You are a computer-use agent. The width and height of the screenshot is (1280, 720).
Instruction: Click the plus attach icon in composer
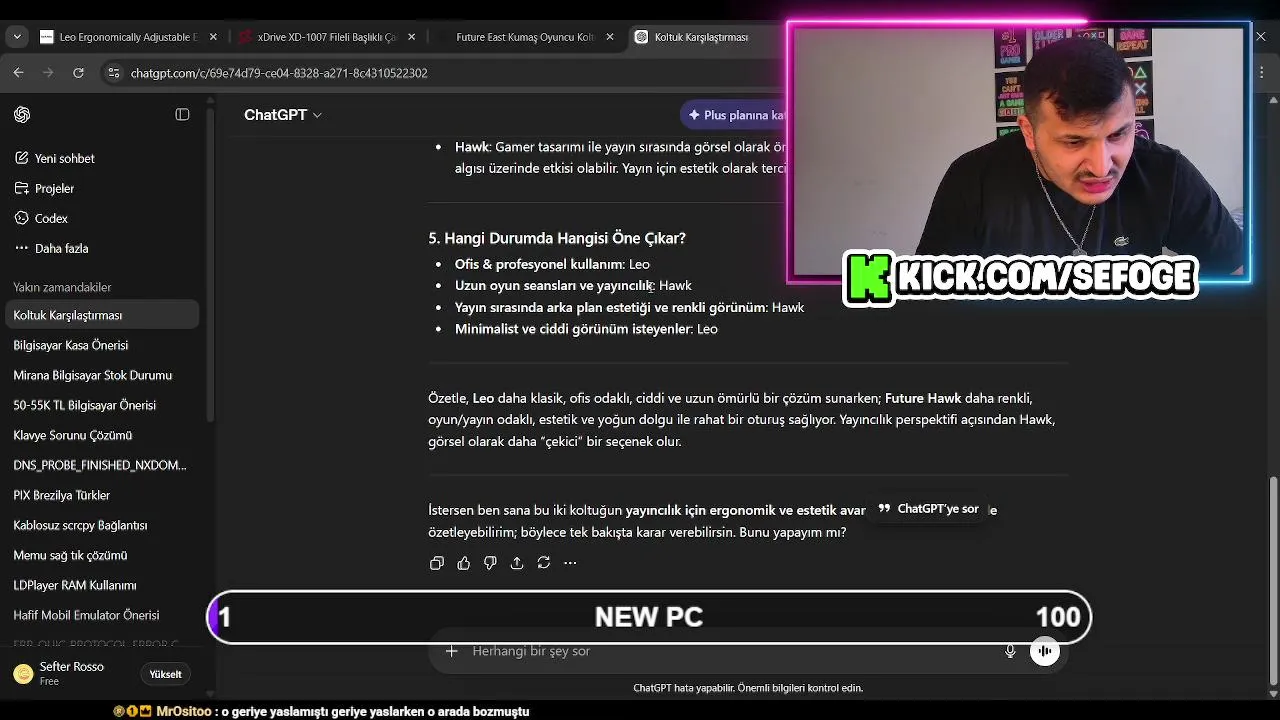451,651
